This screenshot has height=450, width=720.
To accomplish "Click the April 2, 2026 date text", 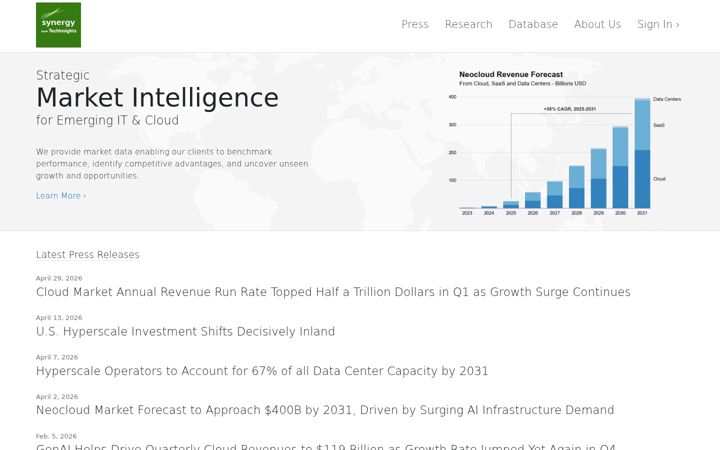I will pyautogui.click(x=57, y=397).
